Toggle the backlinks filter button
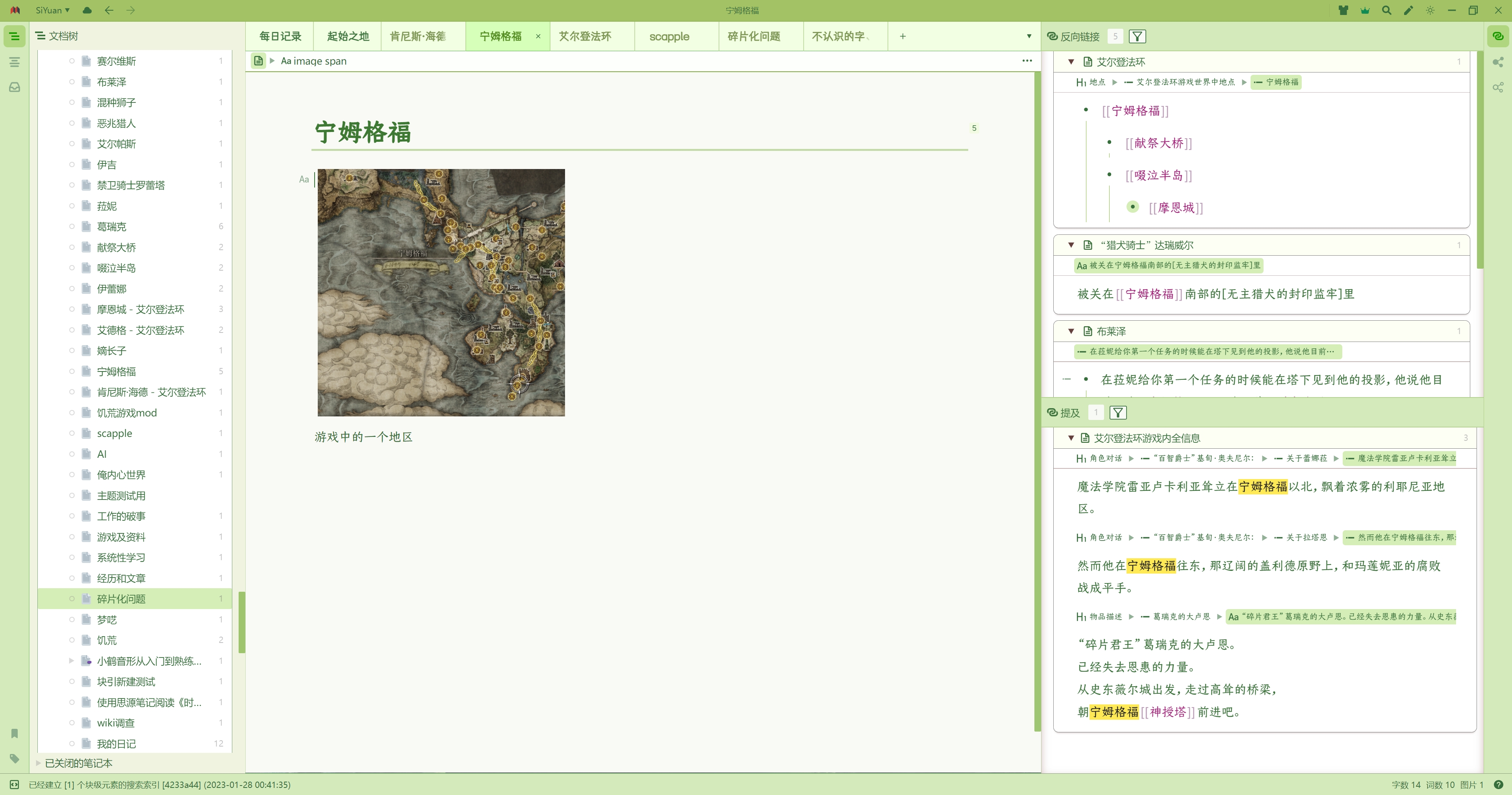 pos(1137,36)
